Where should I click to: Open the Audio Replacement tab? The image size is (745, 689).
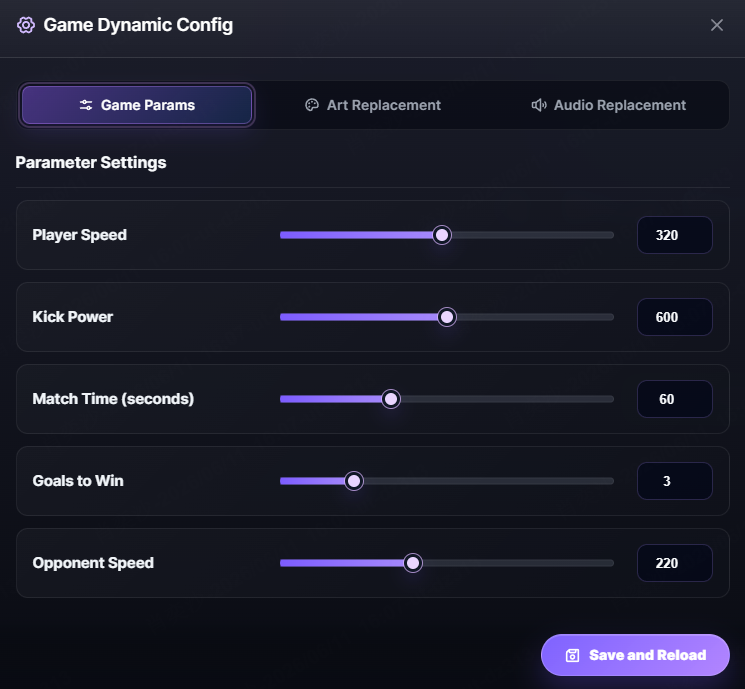click(x=609, y=105)
